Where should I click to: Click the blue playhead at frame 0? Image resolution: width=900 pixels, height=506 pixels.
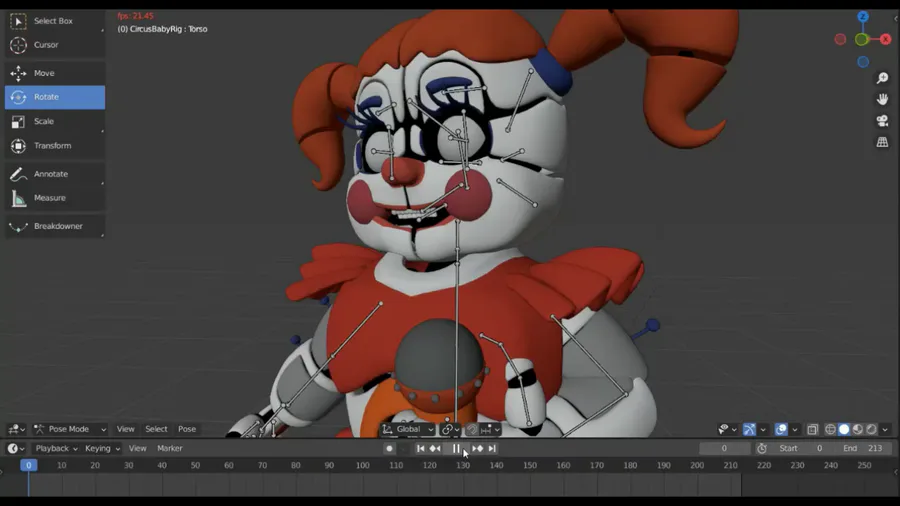[28, 465]
